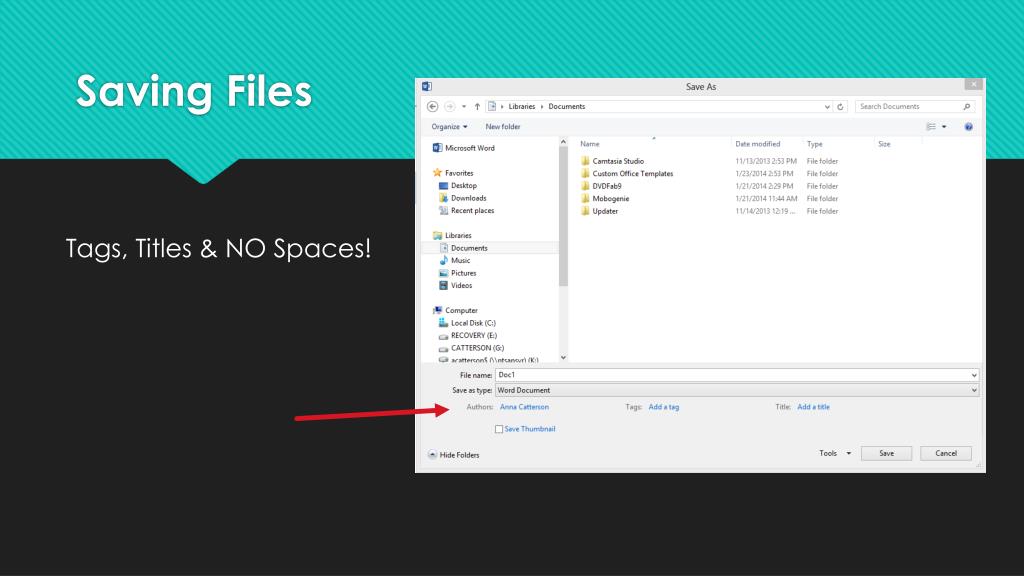The image size is (1024, 576).
Task: Sort by the Size column header
Action: [x=884, y=144]
